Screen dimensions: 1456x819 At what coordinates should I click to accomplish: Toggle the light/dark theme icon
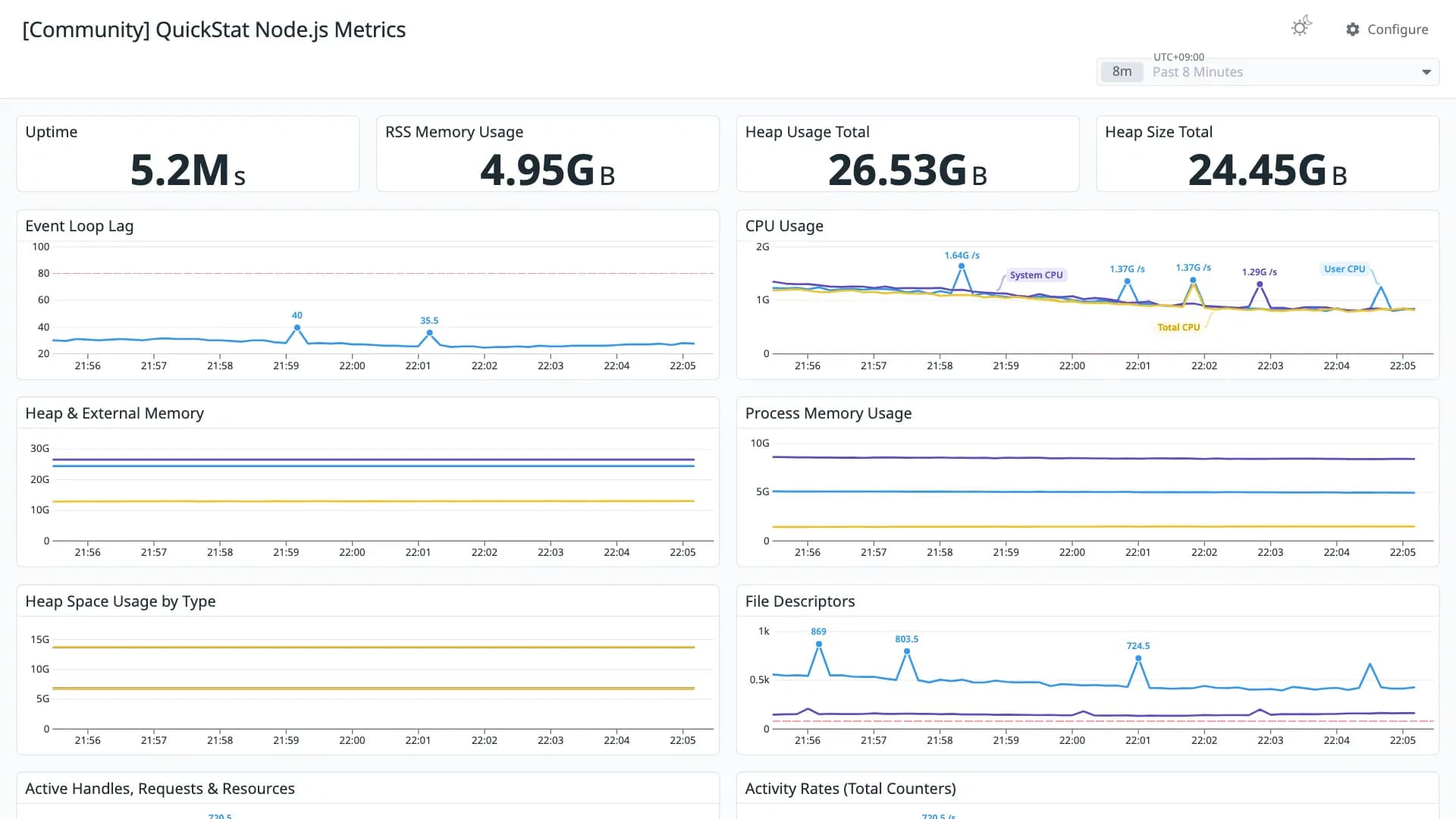[1301, 27]
